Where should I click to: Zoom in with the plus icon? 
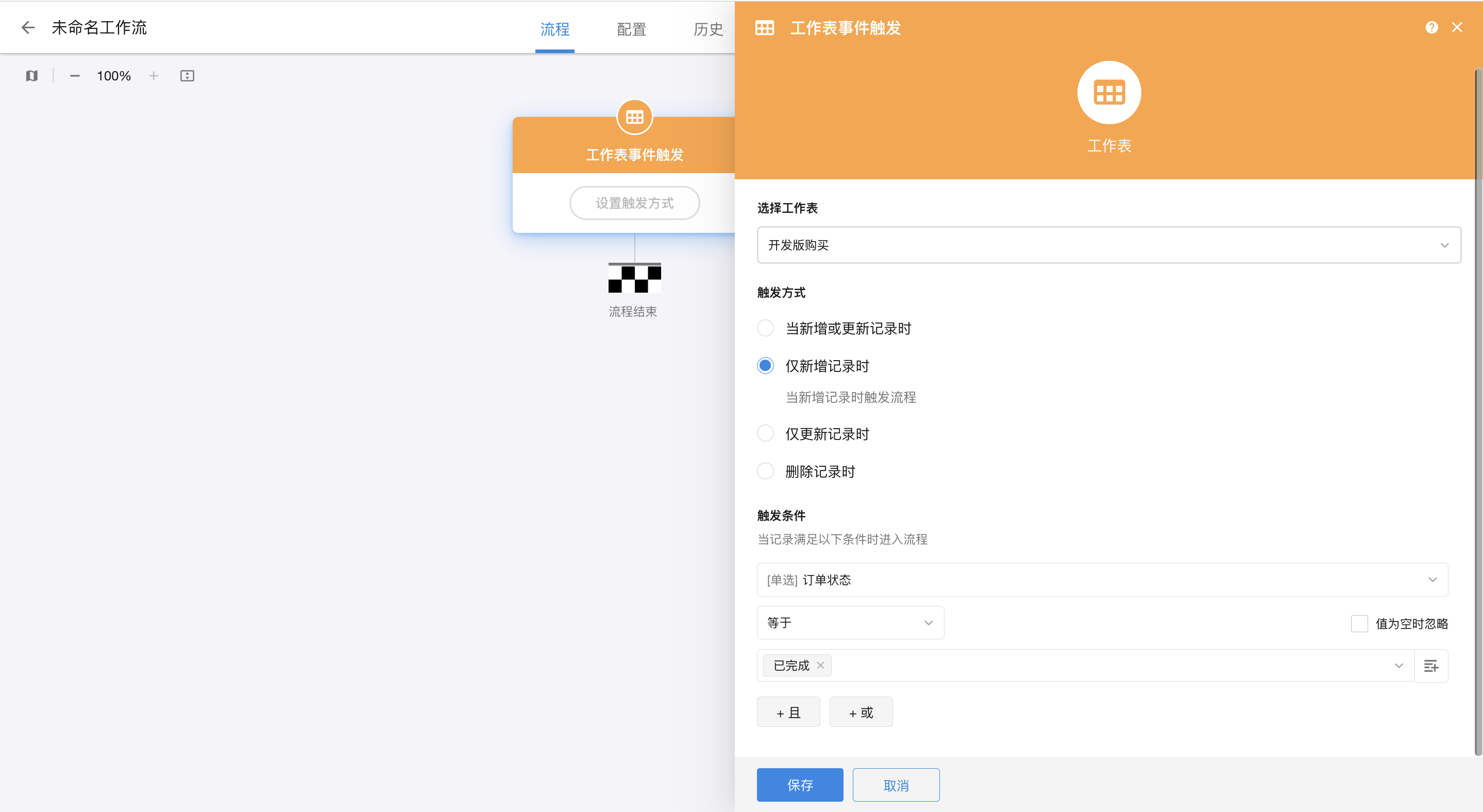point(153,76)
